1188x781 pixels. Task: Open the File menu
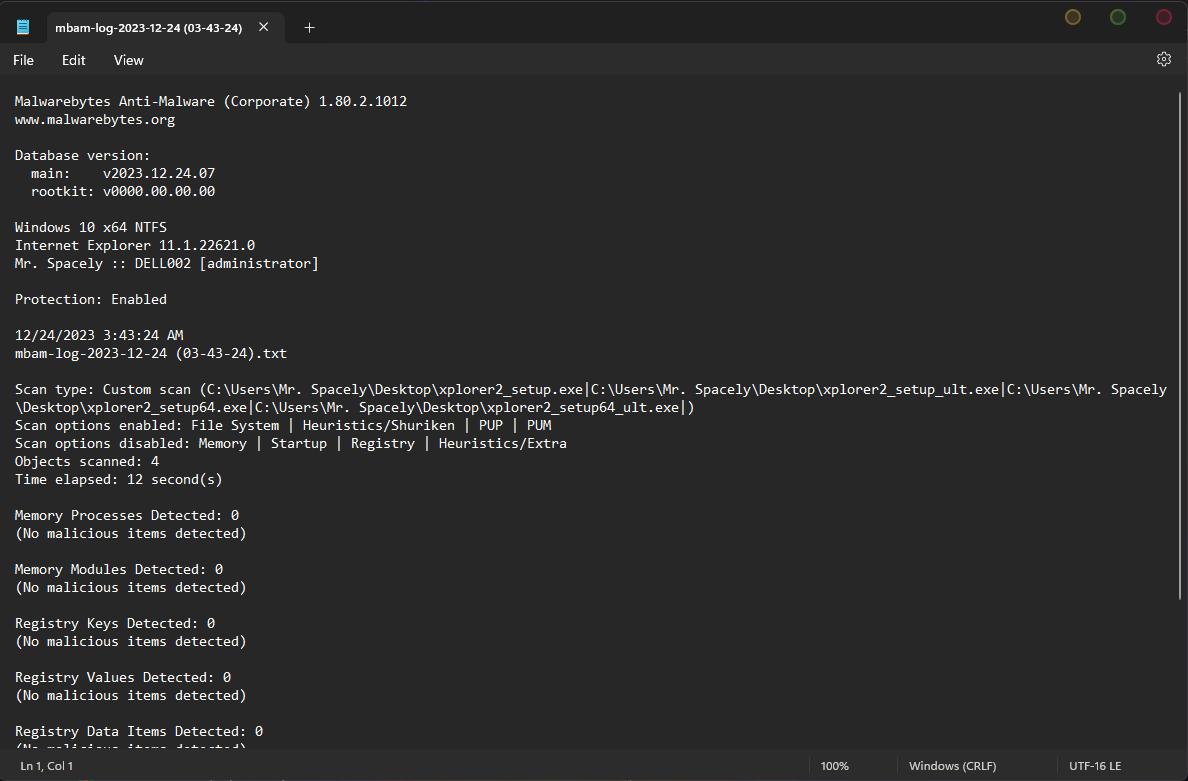pos(23,60)
